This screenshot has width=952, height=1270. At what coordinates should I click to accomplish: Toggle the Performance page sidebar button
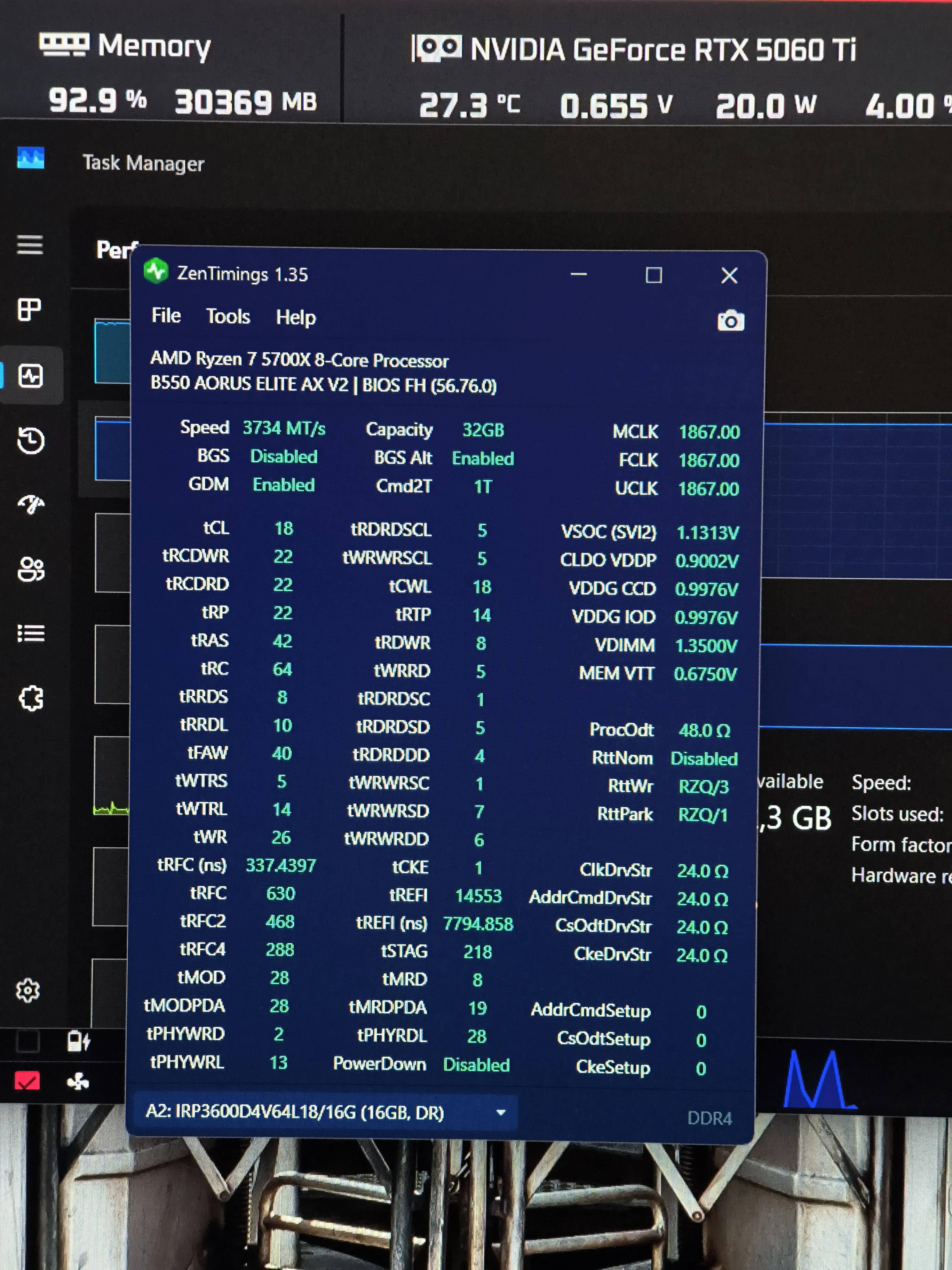pos(30,376)
